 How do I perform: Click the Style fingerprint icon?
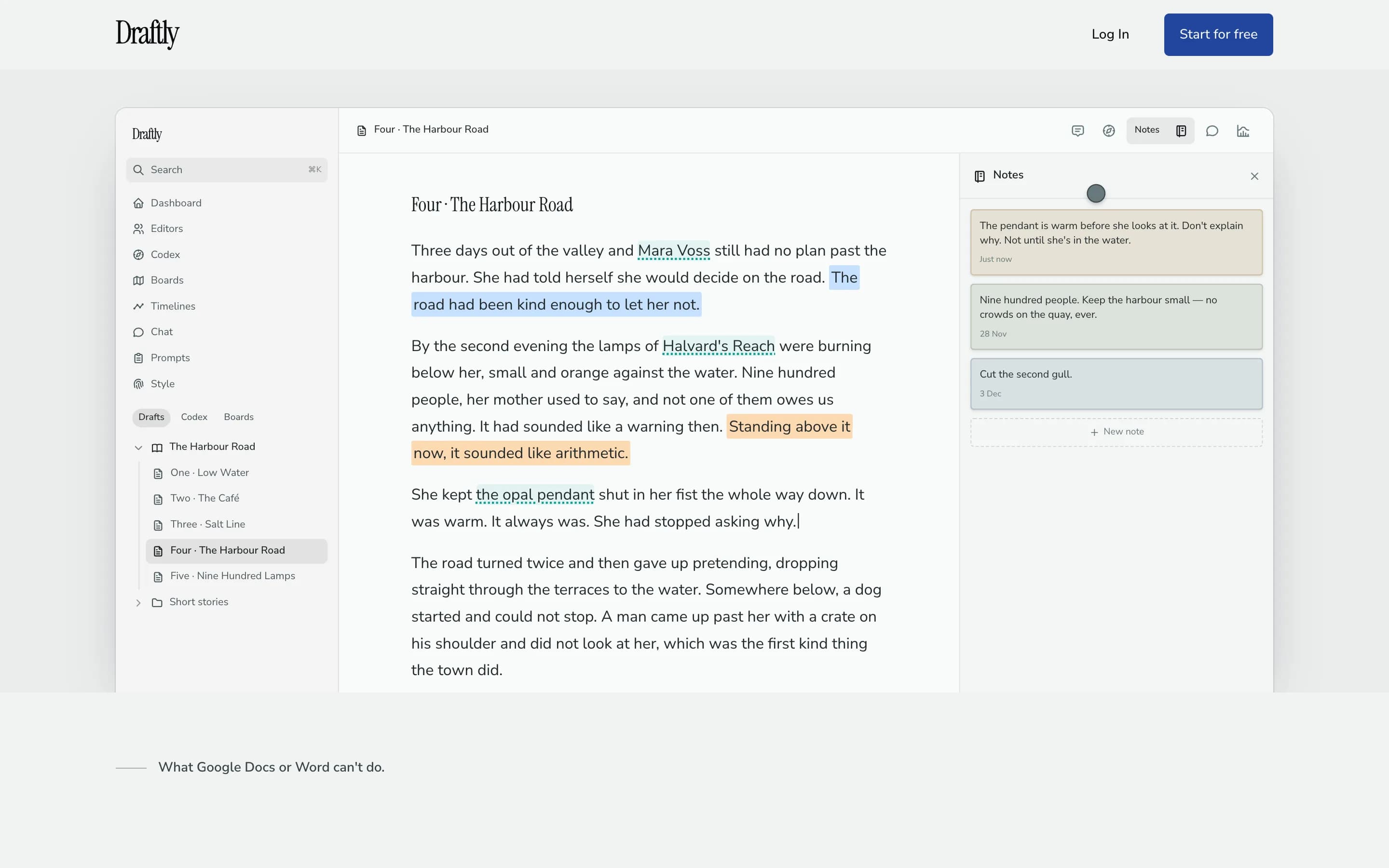pyautogui.click(x=138, y=384)
